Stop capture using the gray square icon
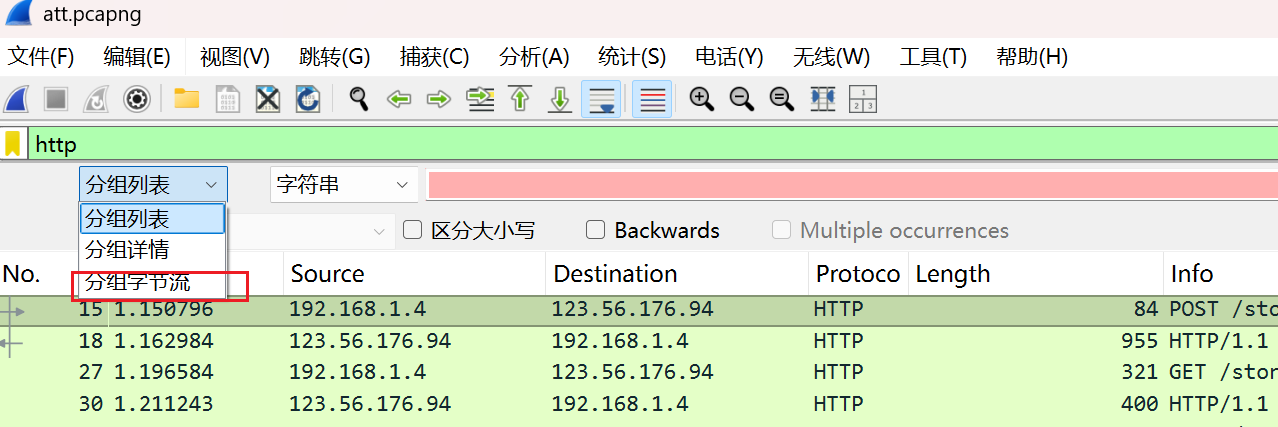This screenshot has width=1278, height=427. (56, 99)
